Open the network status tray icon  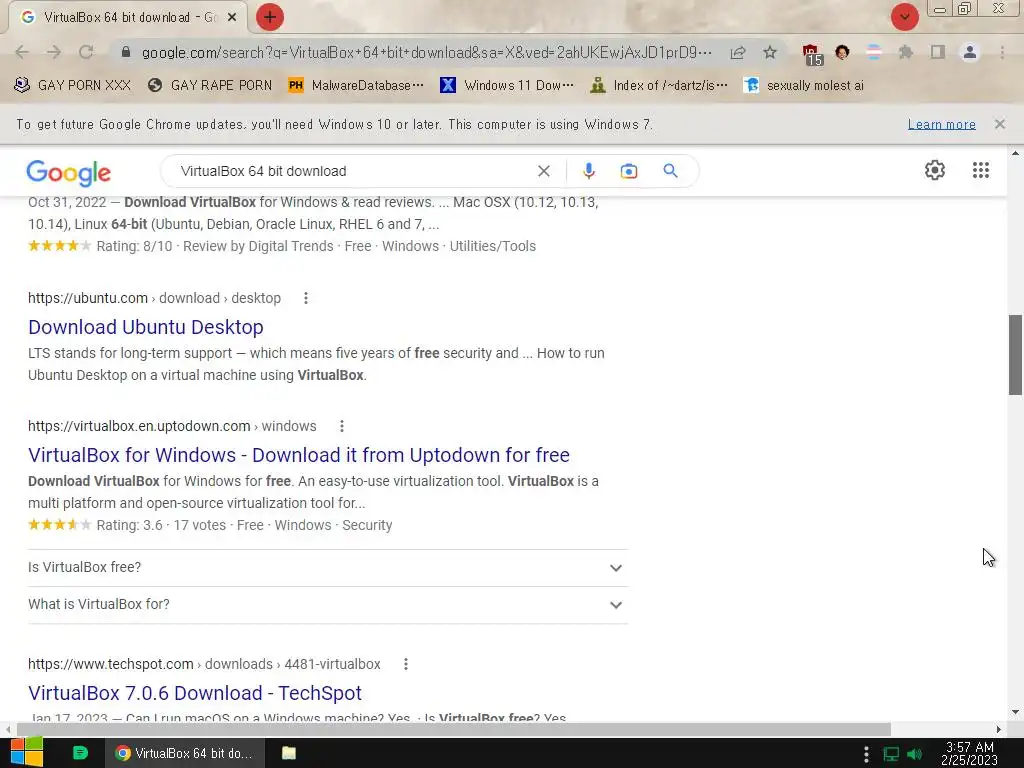click(x=891, y=754)
